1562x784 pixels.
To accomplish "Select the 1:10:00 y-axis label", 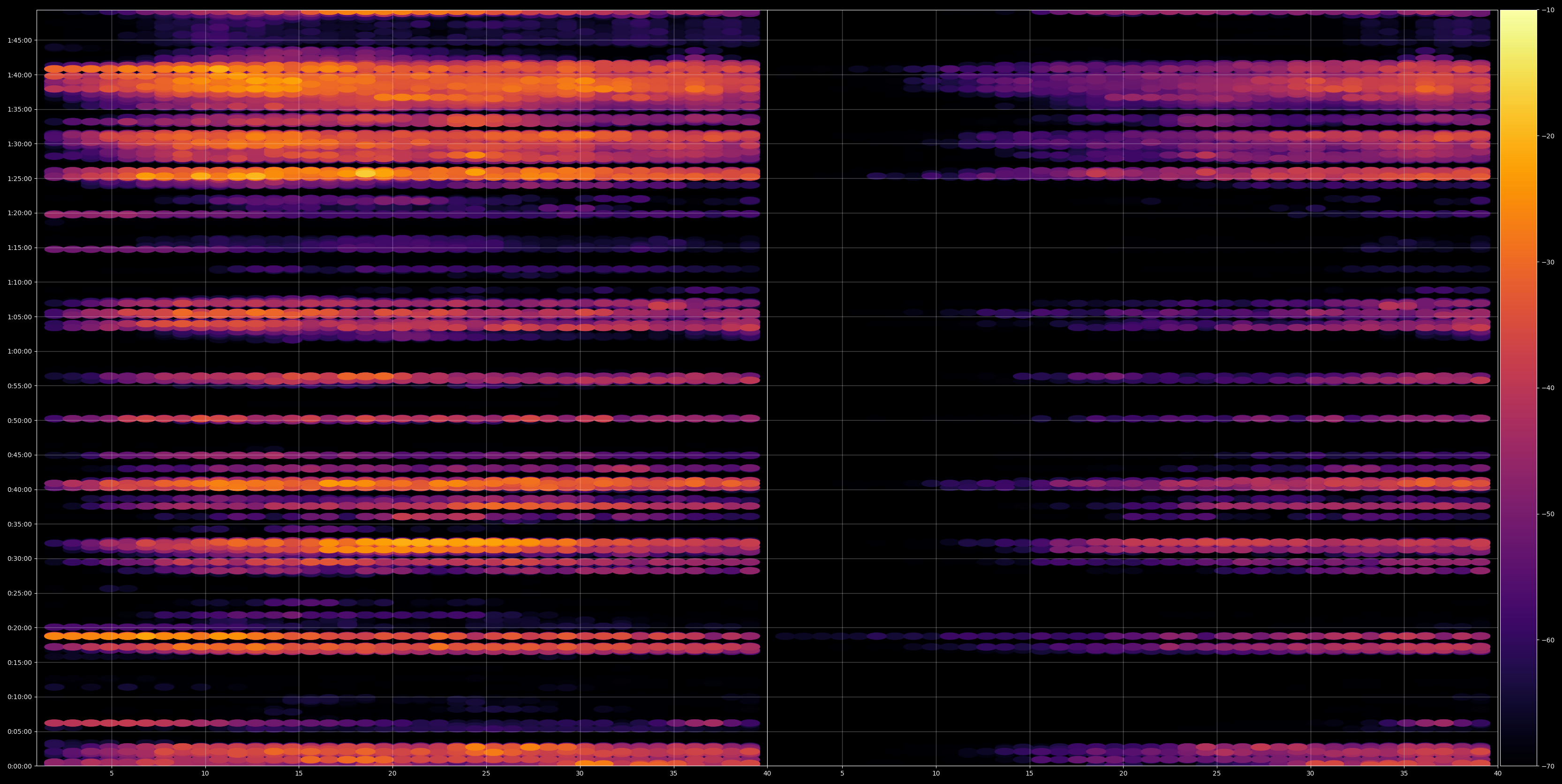I will point(19,283).
